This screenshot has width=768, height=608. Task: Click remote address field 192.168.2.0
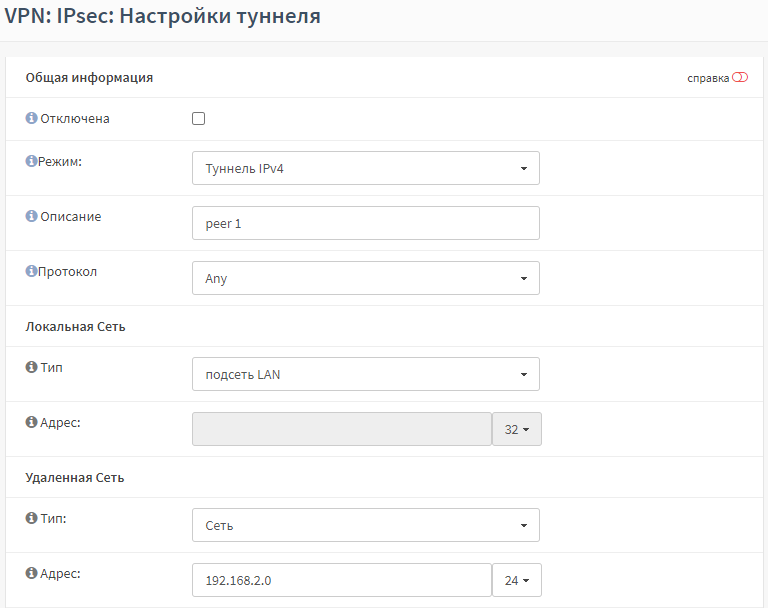coord(342,580)
